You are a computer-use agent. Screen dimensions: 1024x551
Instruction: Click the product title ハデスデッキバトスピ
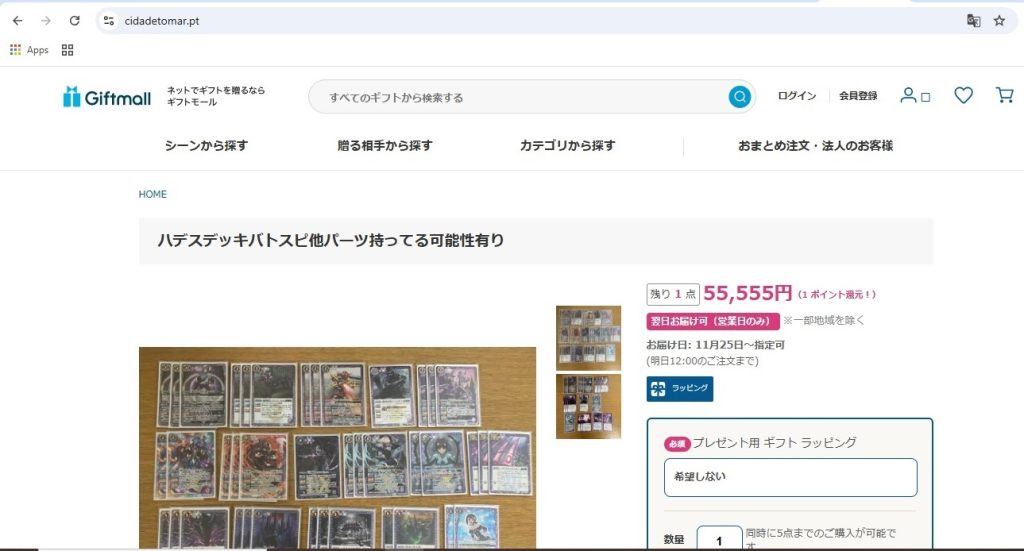click(x=331, y=240)
